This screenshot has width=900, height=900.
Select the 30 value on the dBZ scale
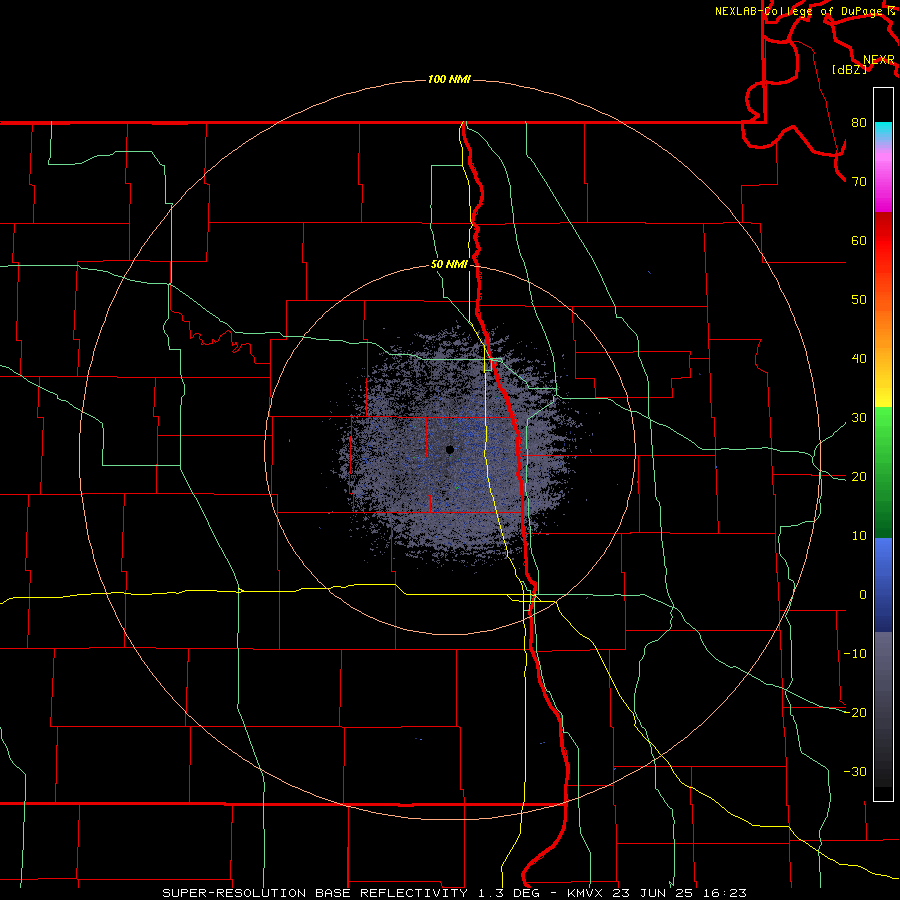(x=859, y=418)
